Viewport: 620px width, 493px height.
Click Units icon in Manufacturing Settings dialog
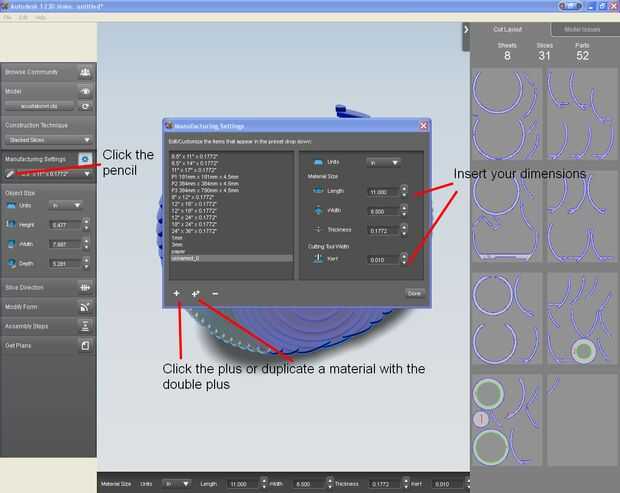(x=318, y=162)
